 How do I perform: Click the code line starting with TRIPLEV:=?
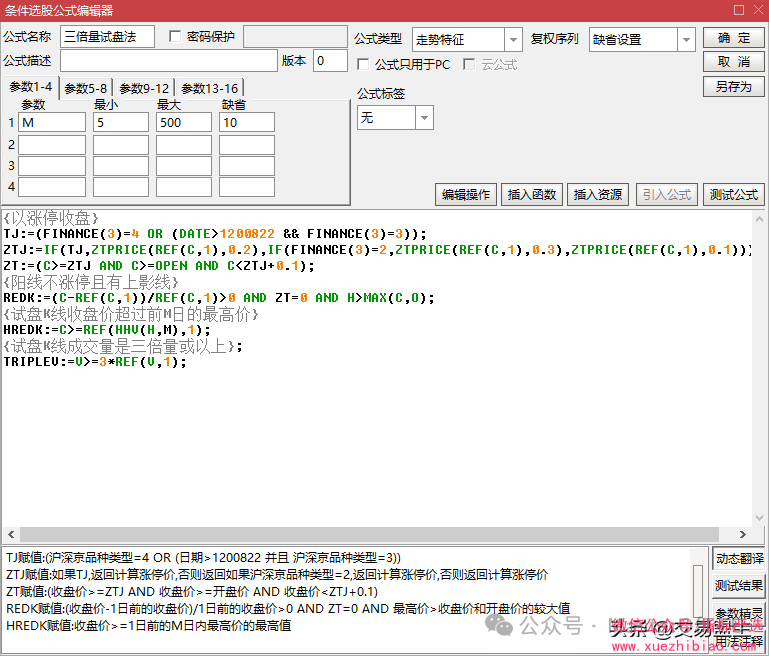coord(95,362)
